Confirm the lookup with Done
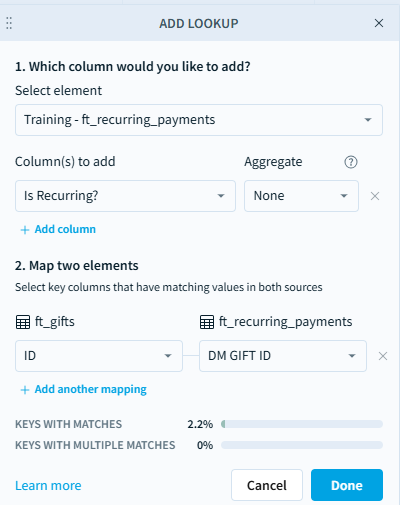The width and height of the screenshot is (400, 505). (347, 485)
